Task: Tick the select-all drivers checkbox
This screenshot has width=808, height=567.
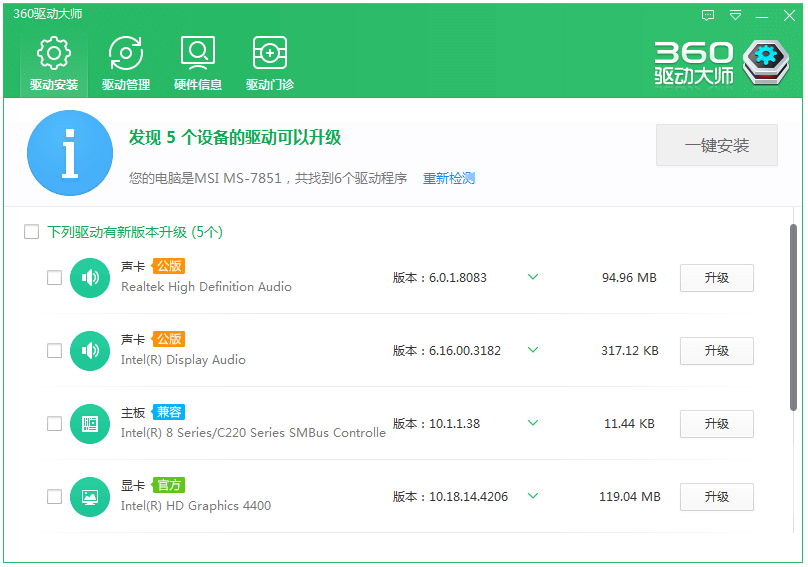Action: 31,232
